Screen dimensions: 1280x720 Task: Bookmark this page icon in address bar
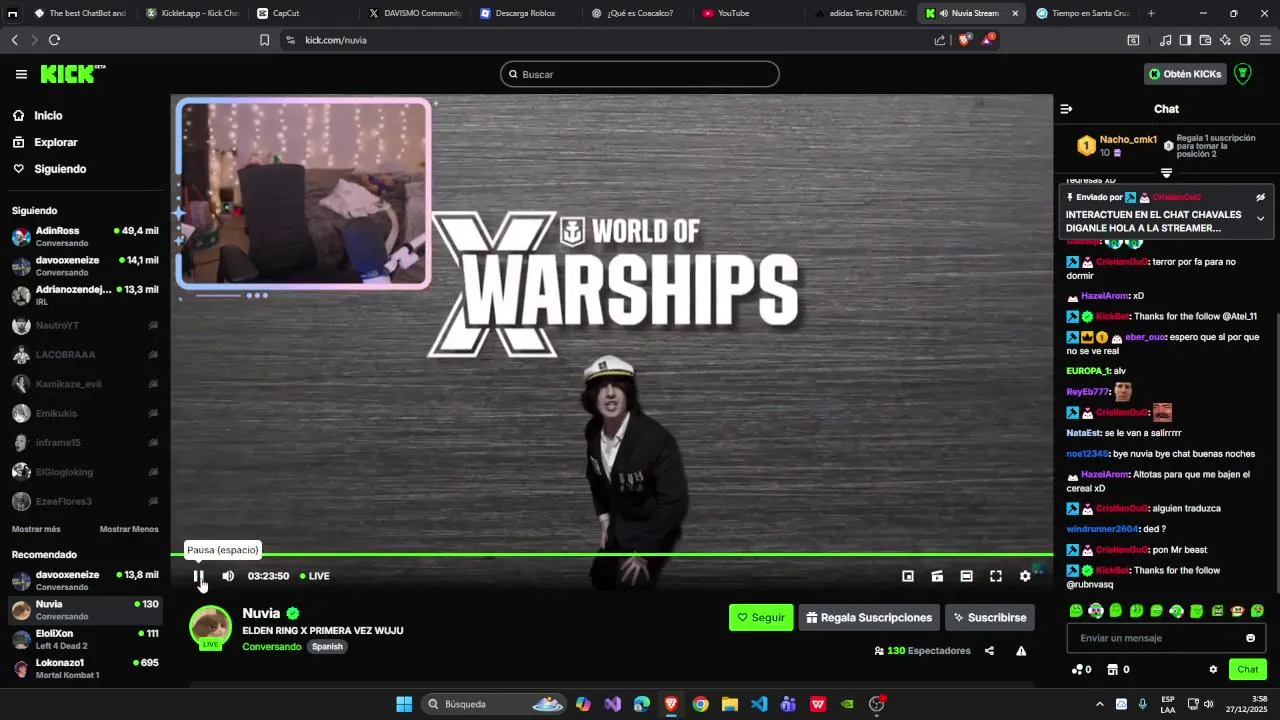point(264,40)
